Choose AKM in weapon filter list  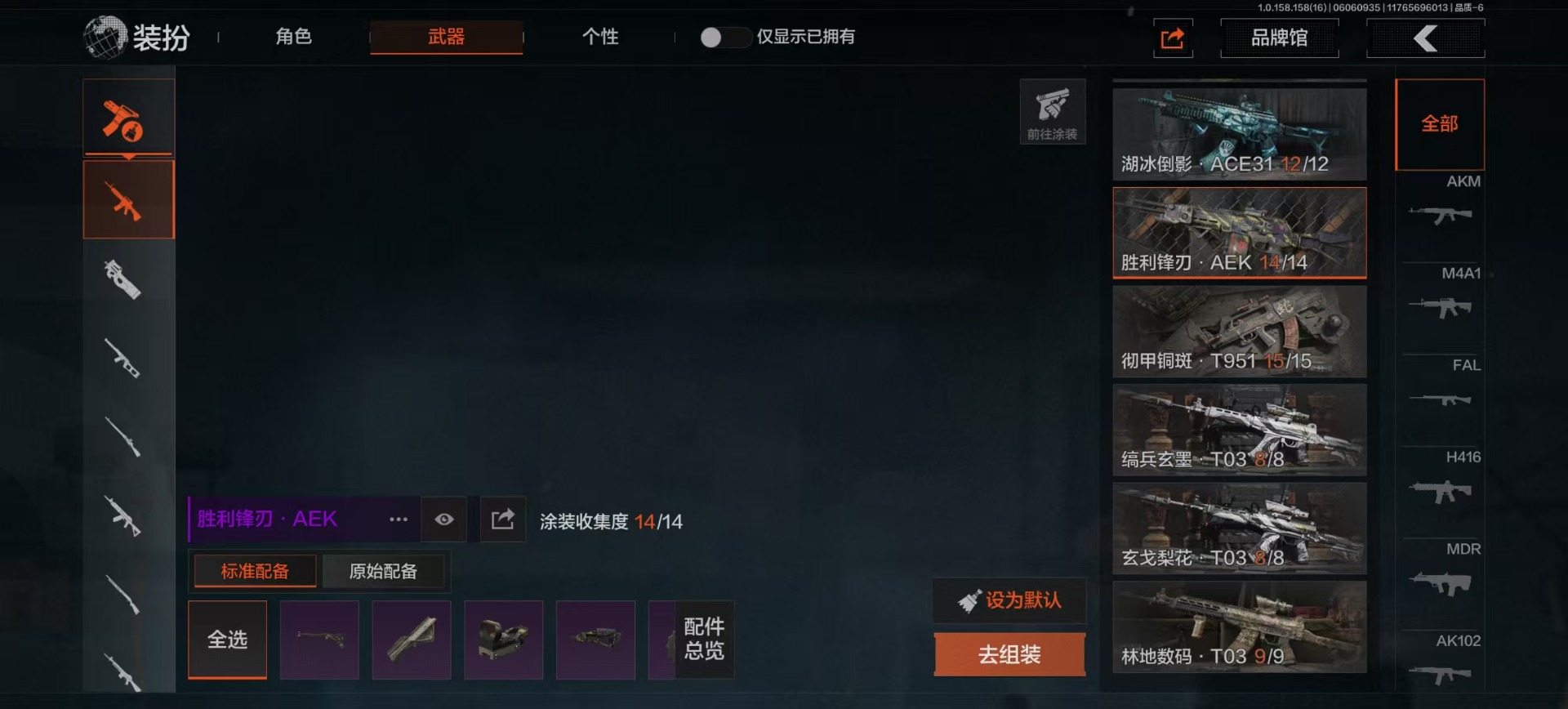(x=1441, y=203)
